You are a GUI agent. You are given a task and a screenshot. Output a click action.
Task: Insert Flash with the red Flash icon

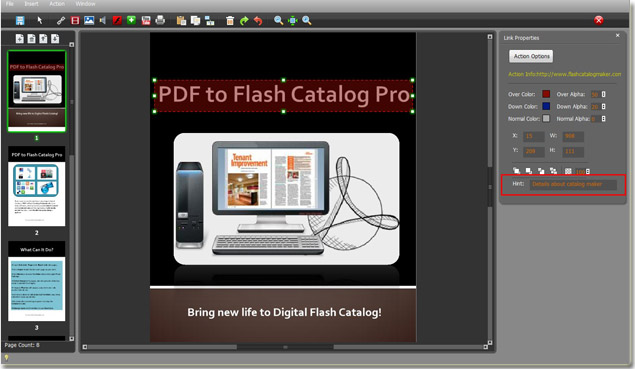pos(117,20)
